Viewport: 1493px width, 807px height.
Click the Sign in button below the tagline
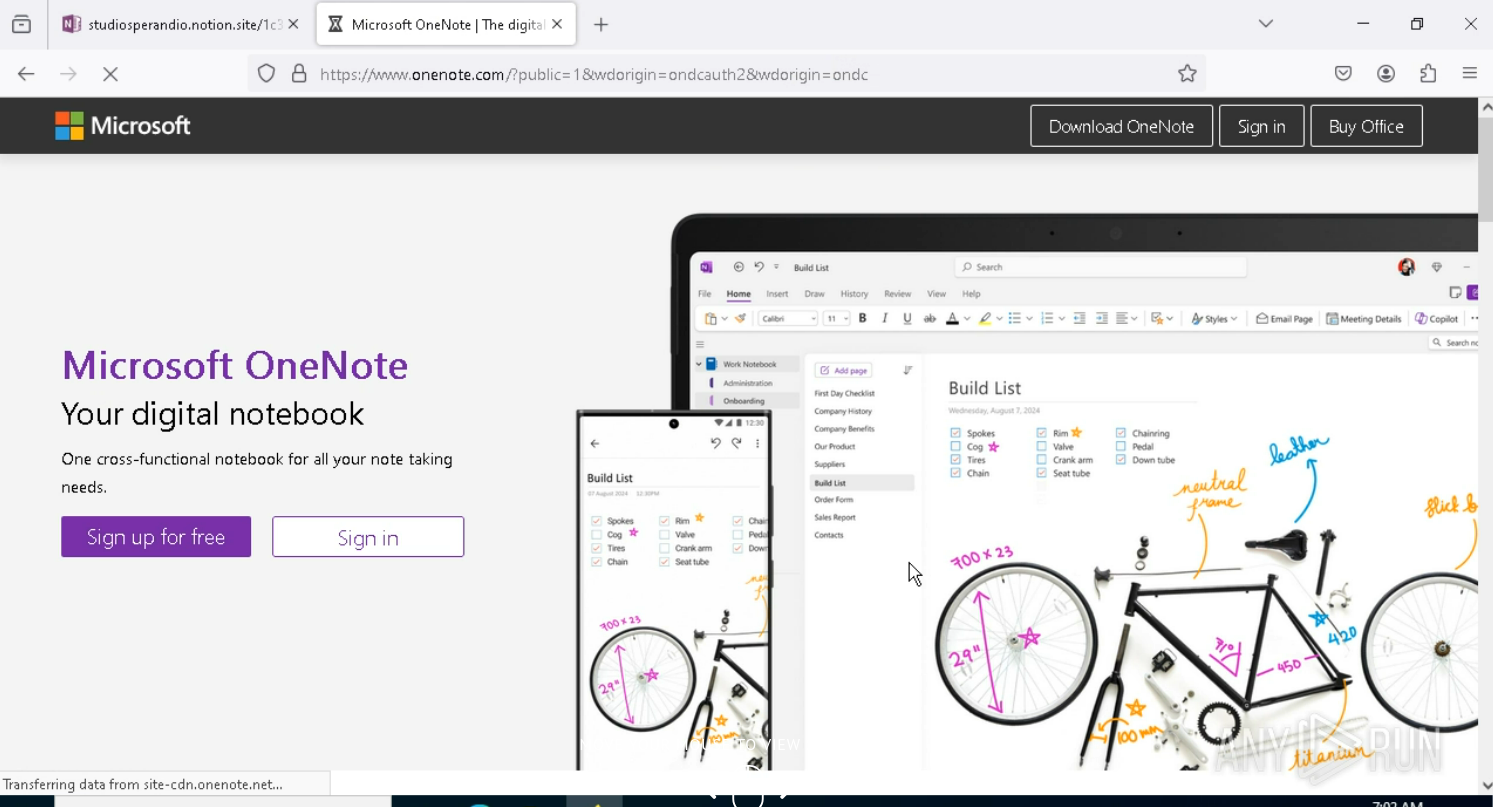[x=368, y=537]
